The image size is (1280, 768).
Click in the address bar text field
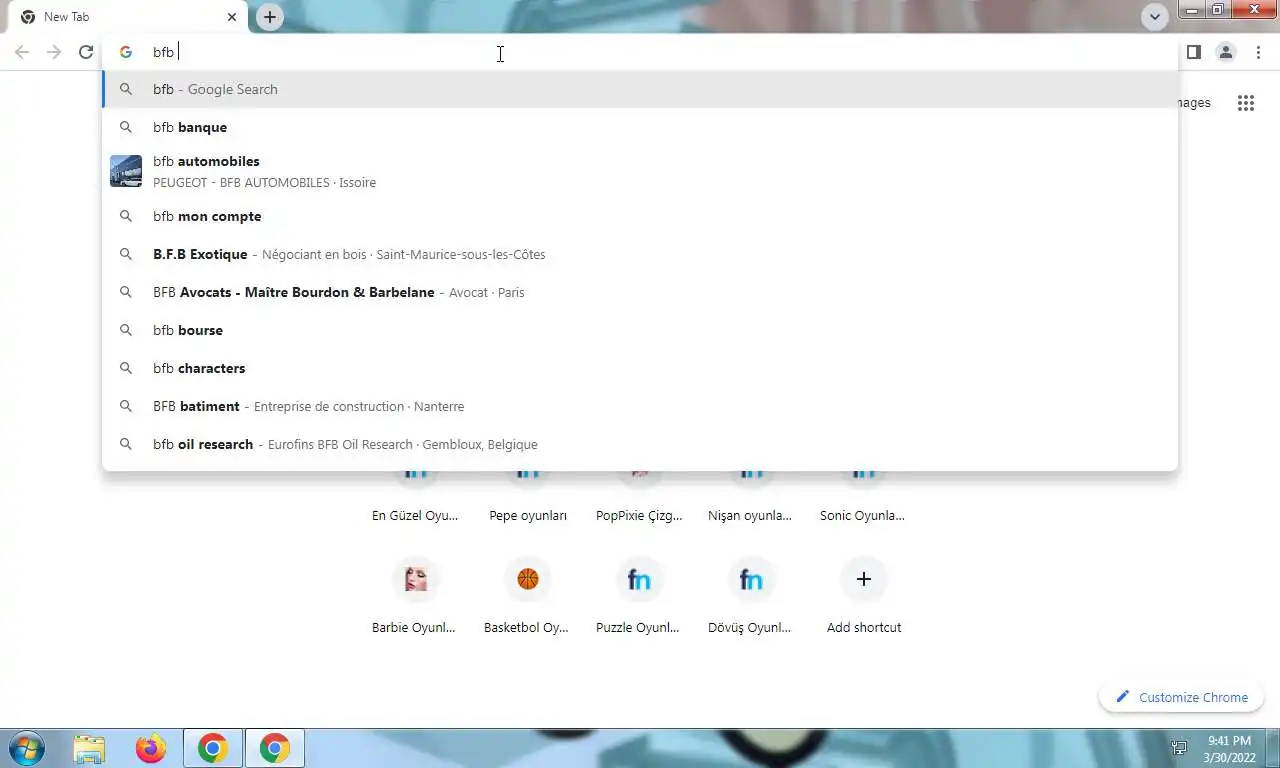click(x=640, y=52)
